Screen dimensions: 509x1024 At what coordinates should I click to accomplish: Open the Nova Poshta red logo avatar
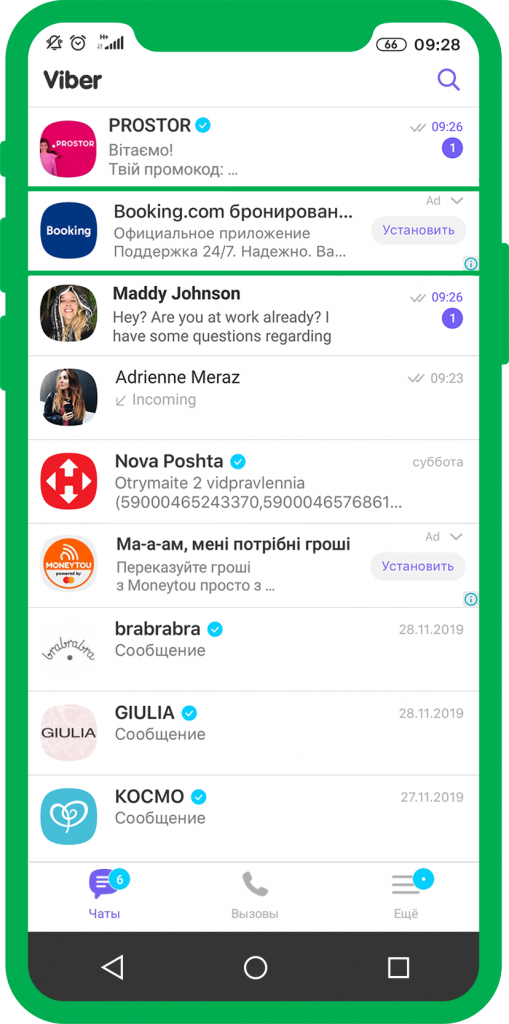coord(68,481)
